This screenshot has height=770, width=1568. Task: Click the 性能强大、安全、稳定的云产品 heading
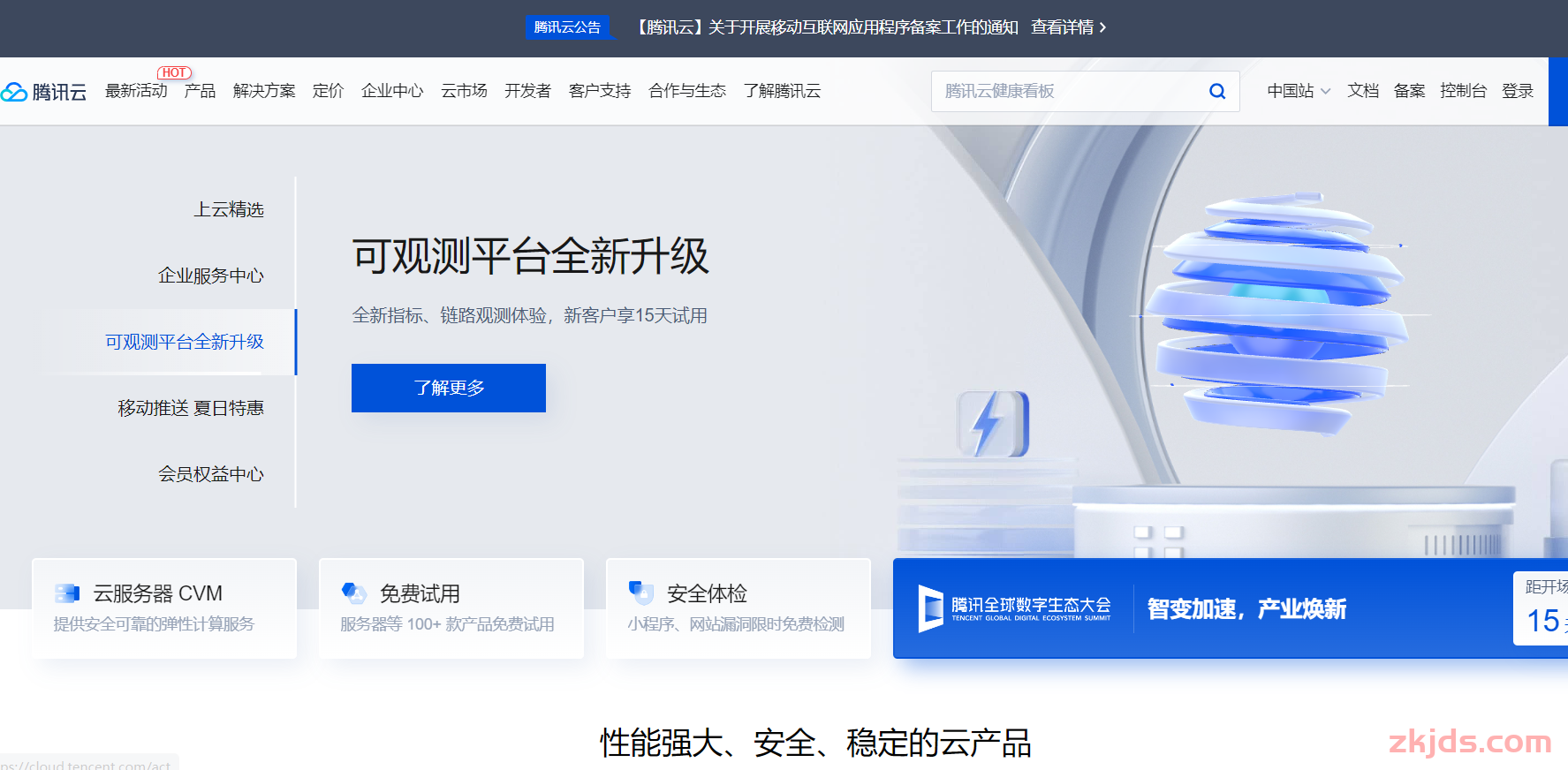pyautogui.click(x=816, y=743)
